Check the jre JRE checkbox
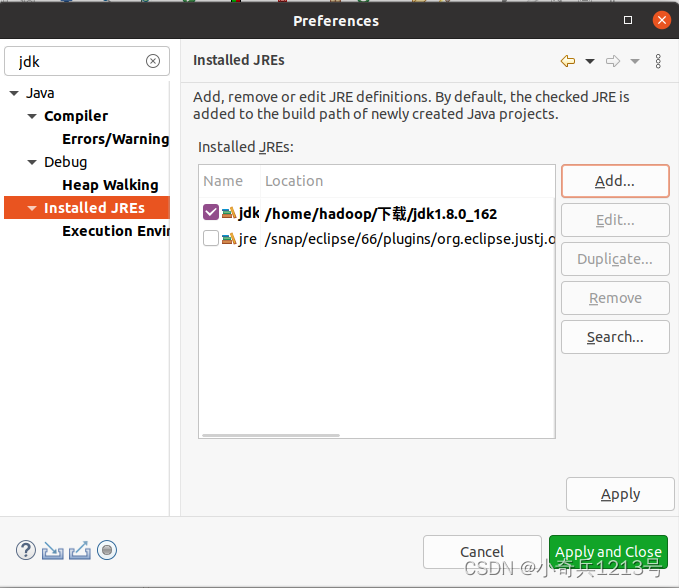Image resolution: width=679 pixels, height=588 pixels. pyautogui.click(x=210, y=238)
